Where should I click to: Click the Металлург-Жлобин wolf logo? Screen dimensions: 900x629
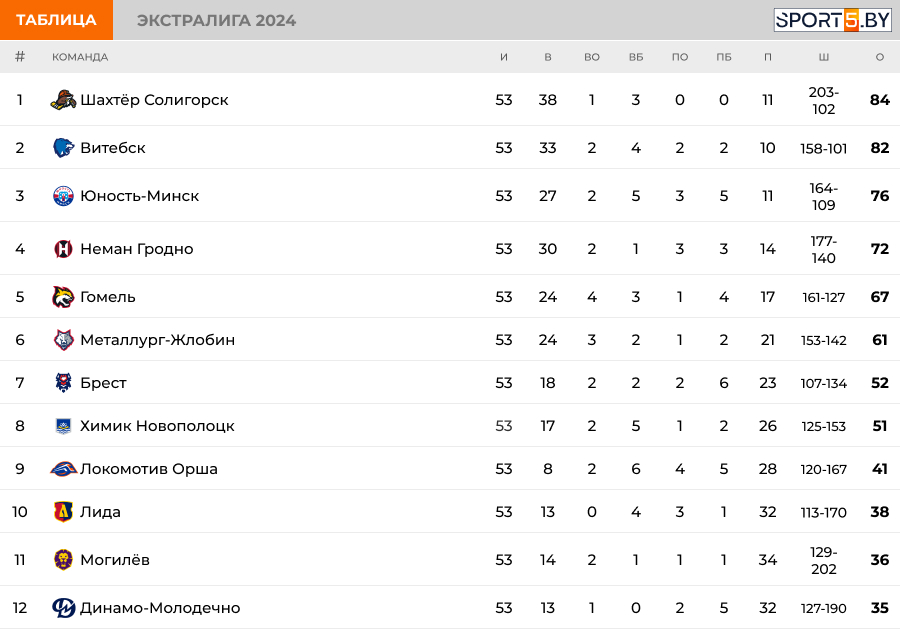coord(63,340)
